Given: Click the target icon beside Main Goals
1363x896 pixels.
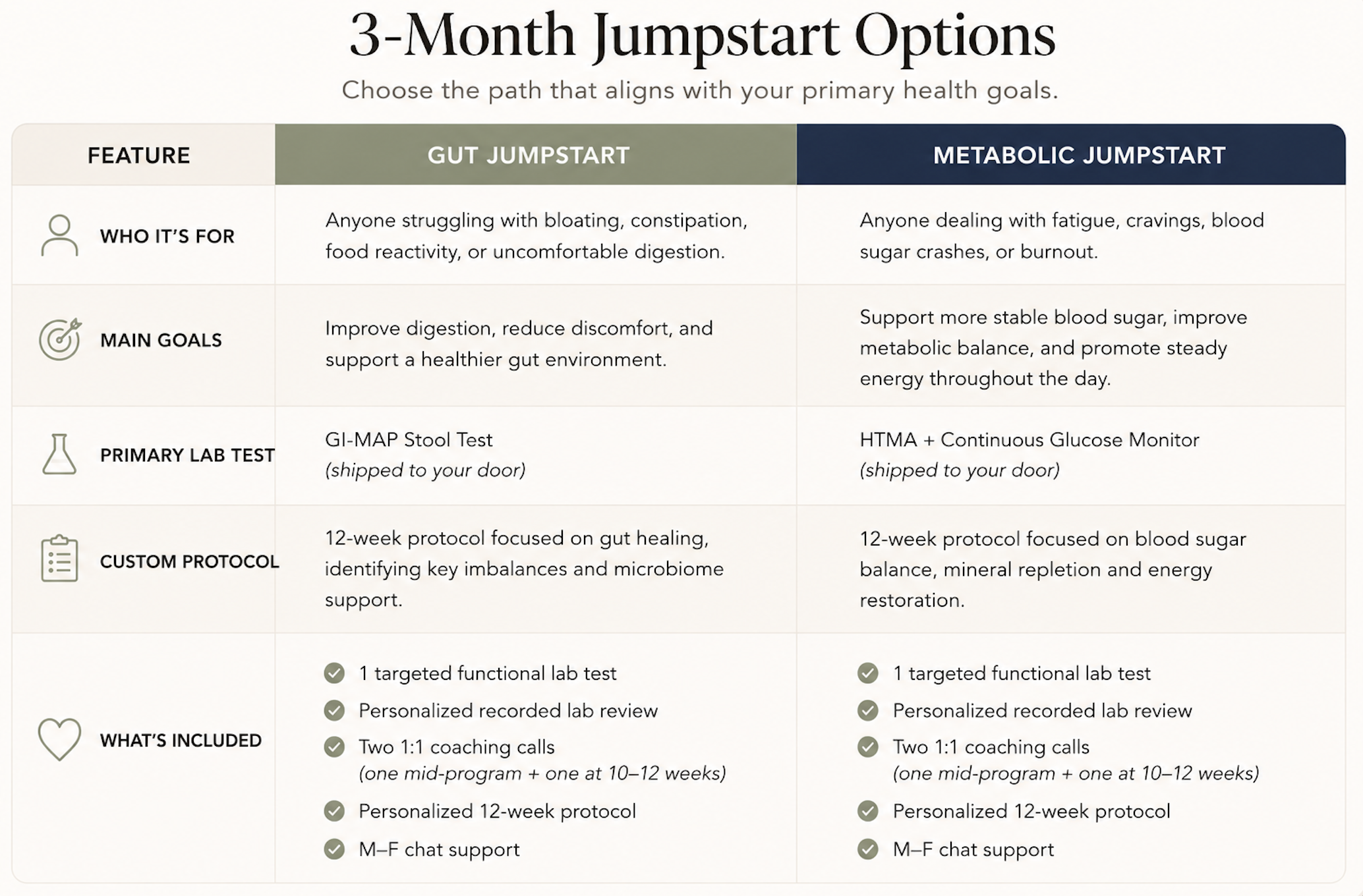Looking at the screenshot, I should click(60, 339).
